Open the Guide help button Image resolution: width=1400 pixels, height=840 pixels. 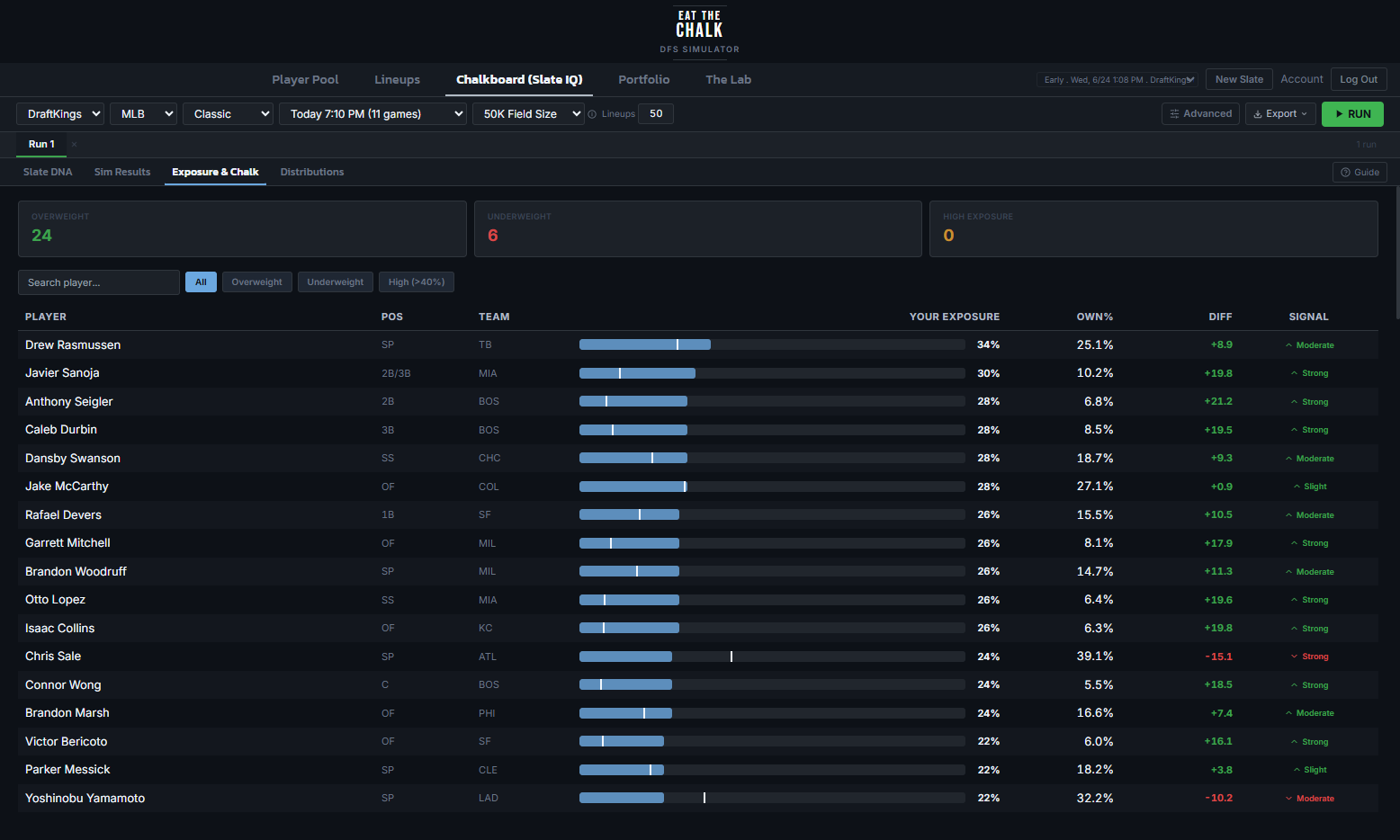tap(1360, 172)
